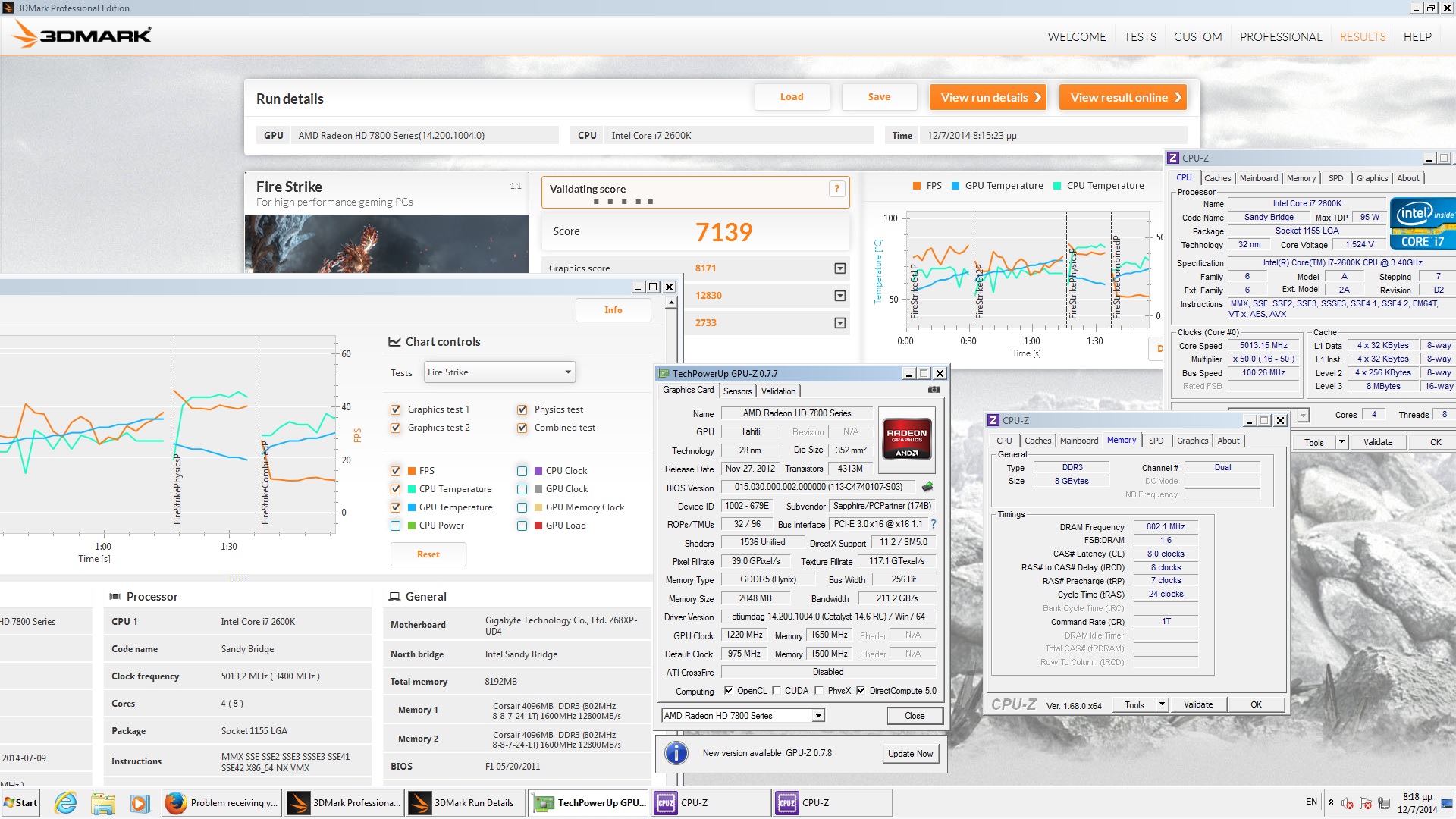Screen dimensions: 1456x819
Task: Switch to the Firefox 'Problem receiving' taskbar item
Action: point(221,802)
